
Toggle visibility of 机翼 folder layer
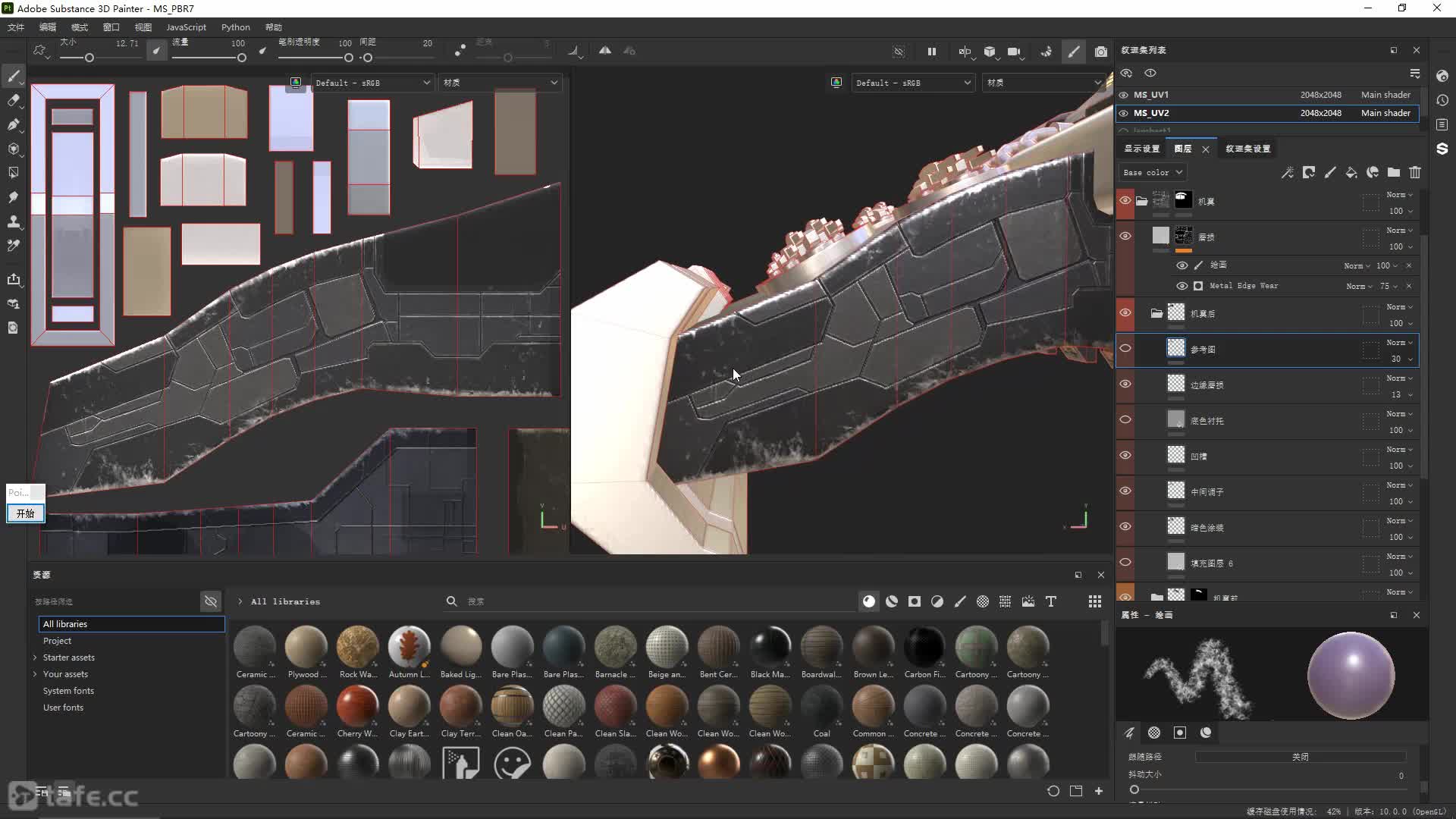(1125, 200)
